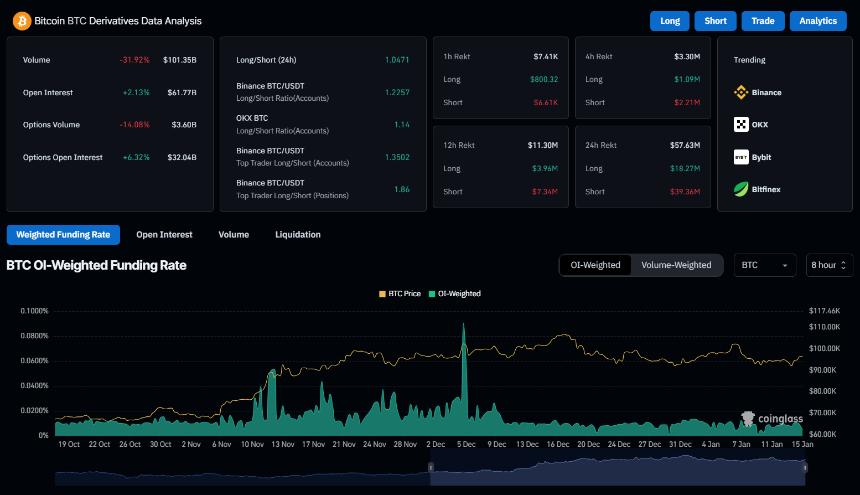The image size is (860, 495).
Task: Click the 4h Rekt total $3.30M
Action: 687,56
